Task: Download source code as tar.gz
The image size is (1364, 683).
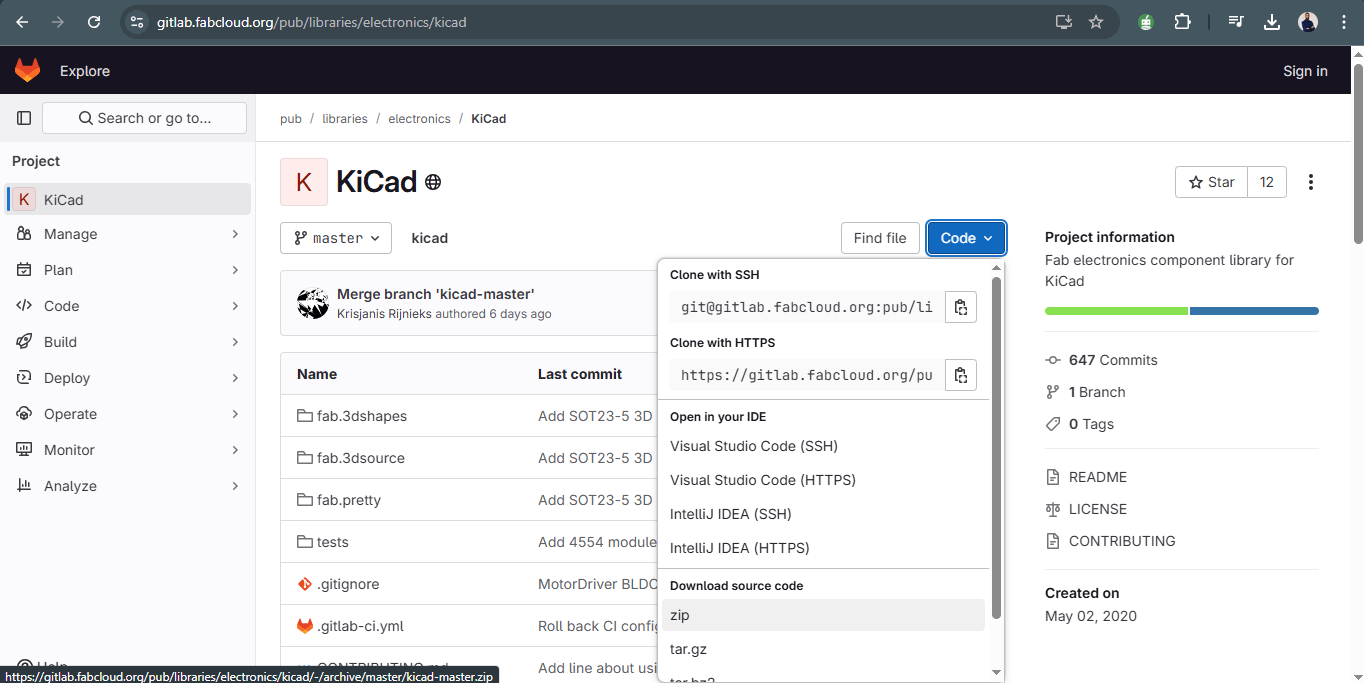Action: pos(823,649)
